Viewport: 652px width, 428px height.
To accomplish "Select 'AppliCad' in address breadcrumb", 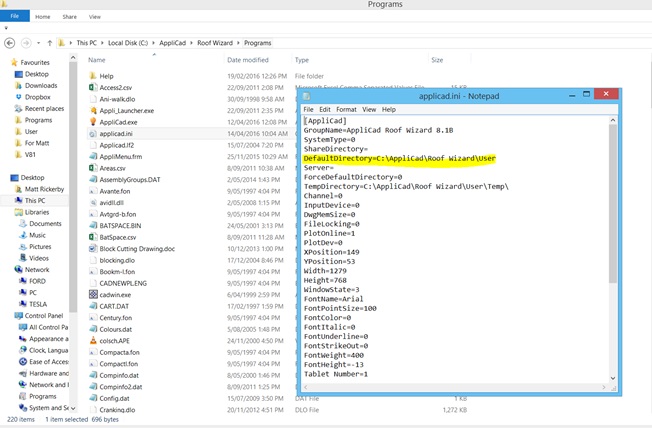I will pos(173,43).
